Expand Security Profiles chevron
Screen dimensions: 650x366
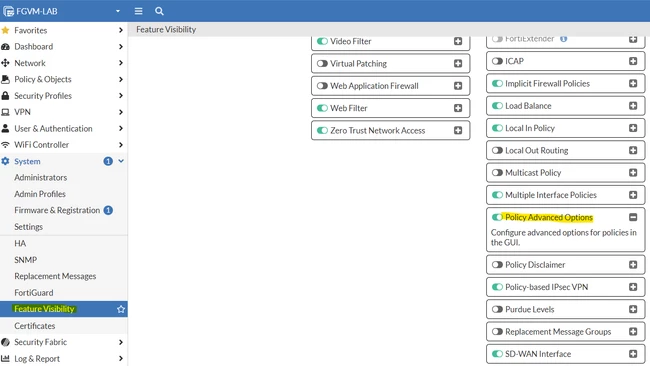[121, 96]
